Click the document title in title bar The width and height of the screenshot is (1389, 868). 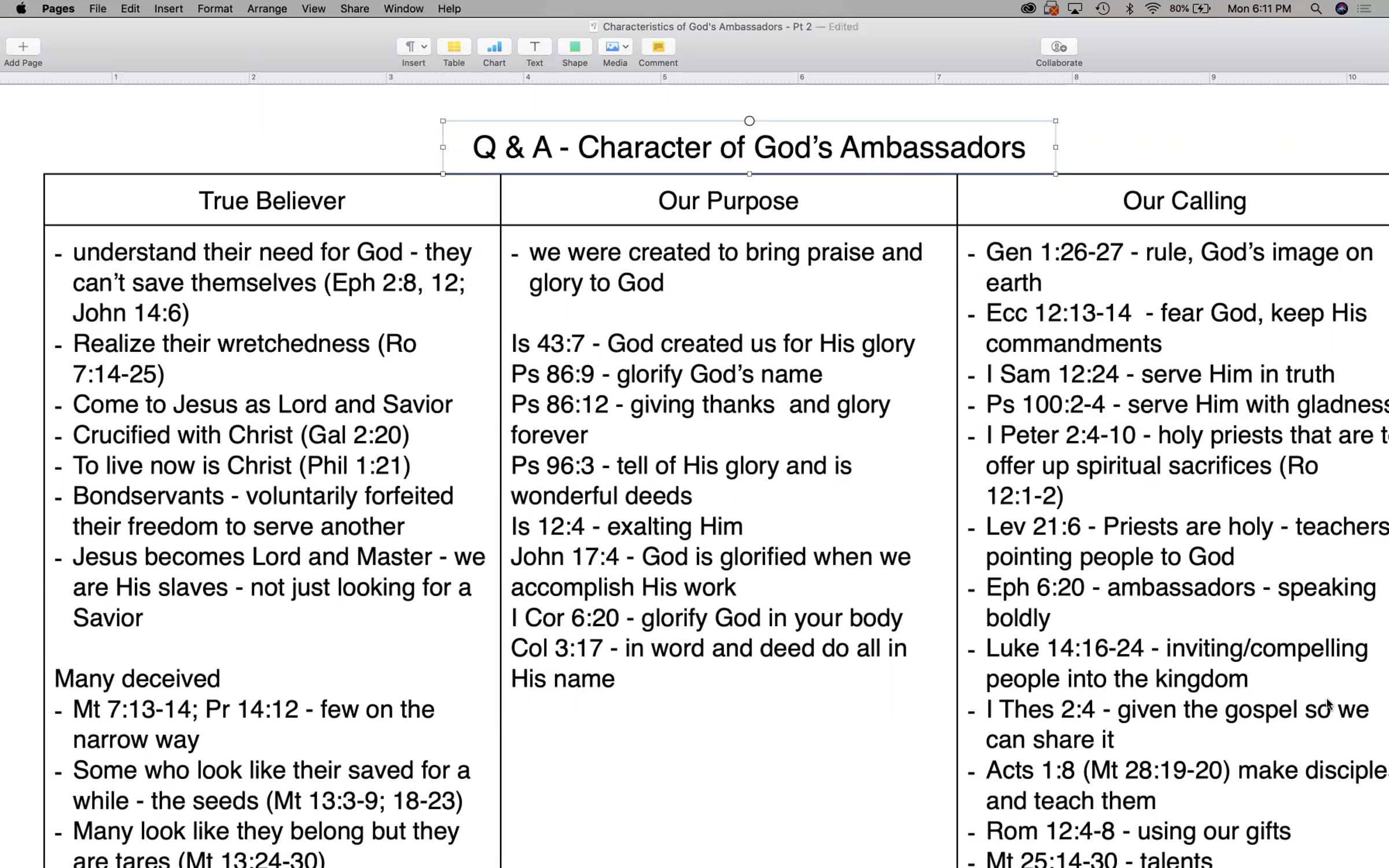click(707, 27)
